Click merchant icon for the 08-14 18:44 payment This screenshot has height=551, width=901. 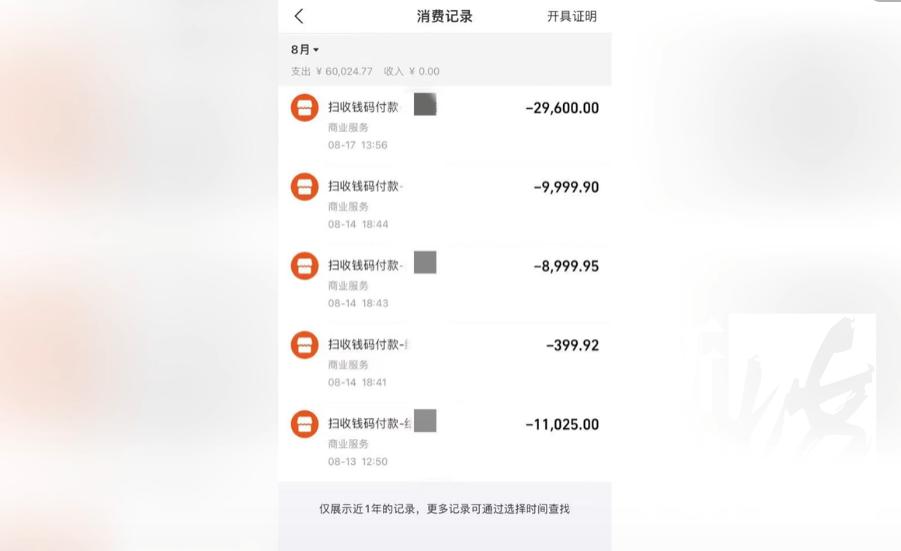coord(304,186)
